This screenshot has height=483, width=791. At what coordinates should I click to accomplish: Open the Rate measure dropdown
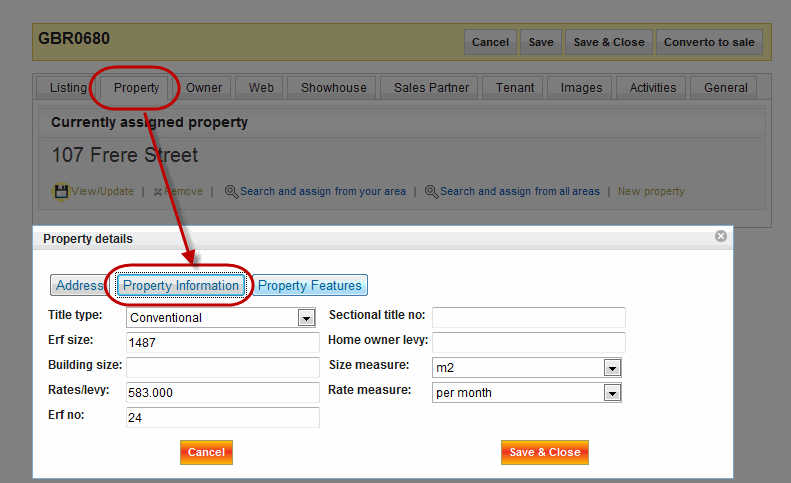coord(612,393)
